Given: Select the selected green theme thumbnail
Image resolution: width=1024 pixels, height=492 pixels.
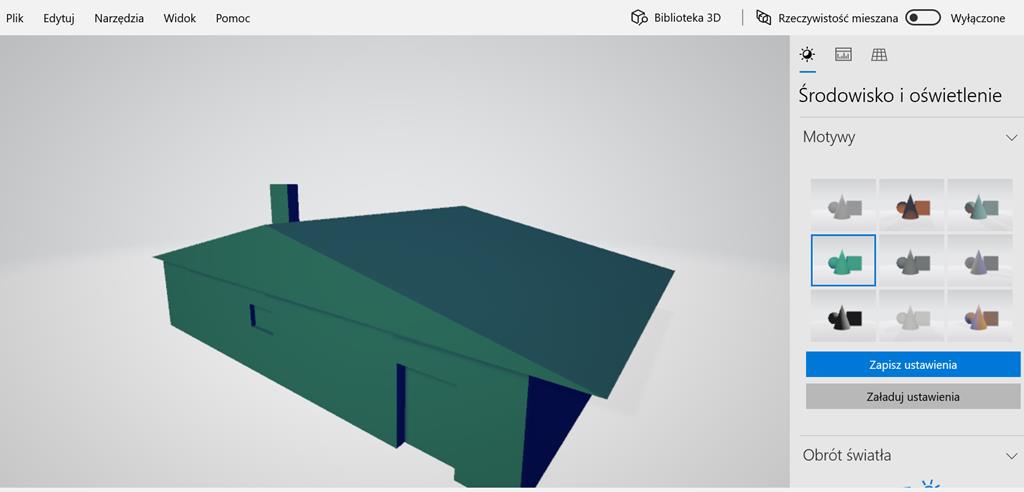Looking at the screenshot, I should (843, 260).
